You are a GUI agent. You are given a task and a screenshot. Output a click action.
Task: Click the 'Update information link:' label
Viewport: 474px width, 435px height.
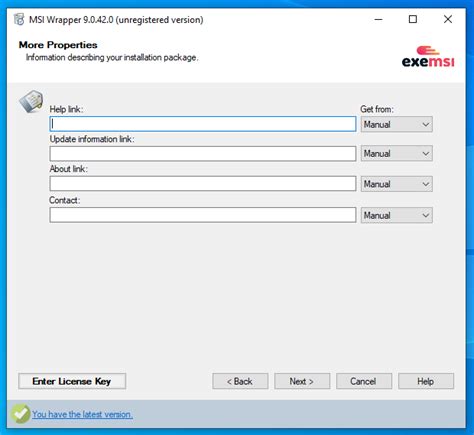[92, 139]
